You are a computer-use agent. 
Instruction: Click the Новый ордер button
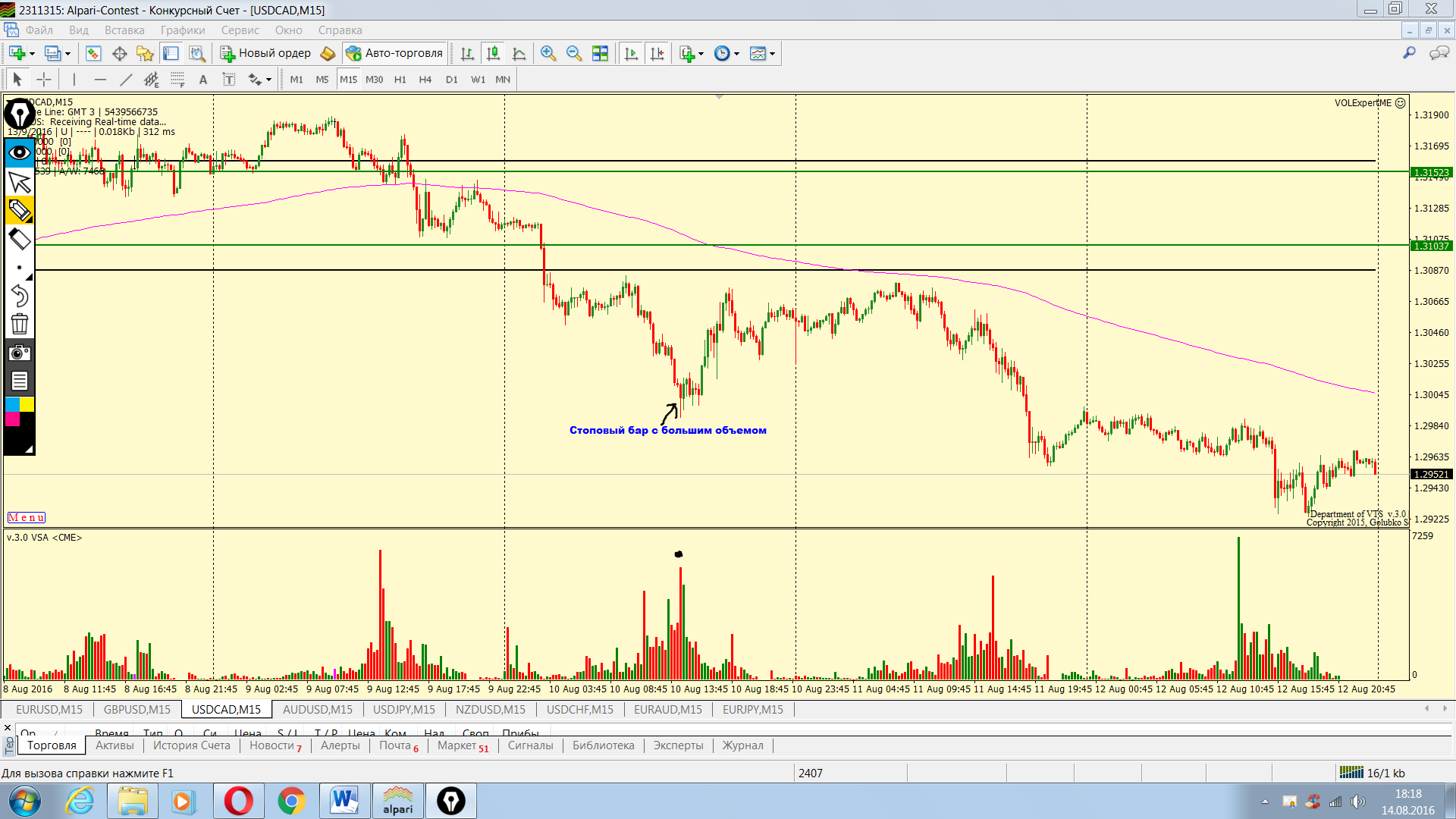265,54
